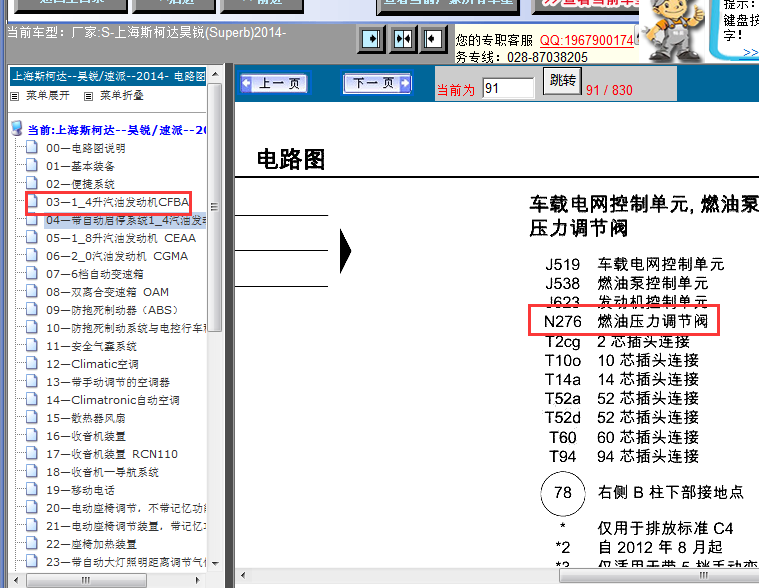Image resolution: width=759 pixels, height=588 pixels.
Task: Open tree item 01—基本装备
Action: [80, 166]
